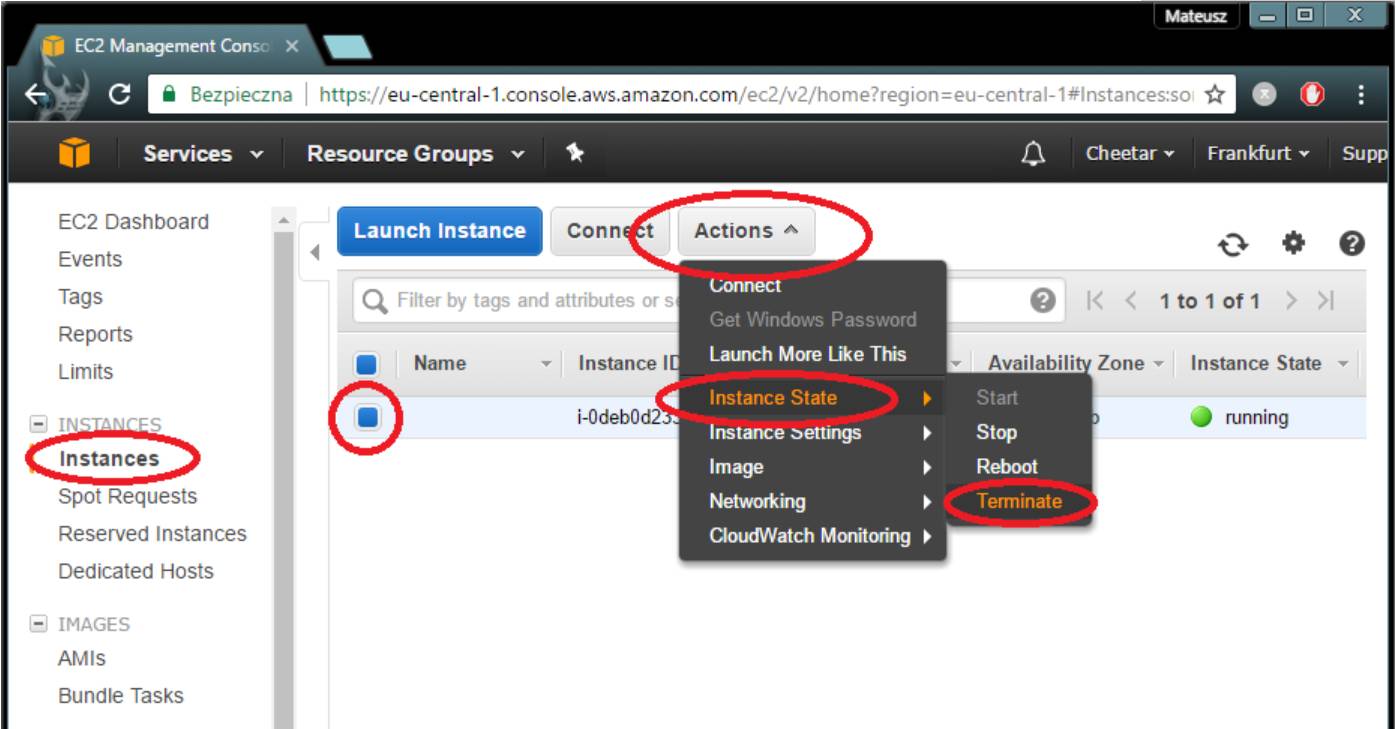Go to Instances in the sidebar
Viewport: 1396px width, 729px height.
point(109,459)
